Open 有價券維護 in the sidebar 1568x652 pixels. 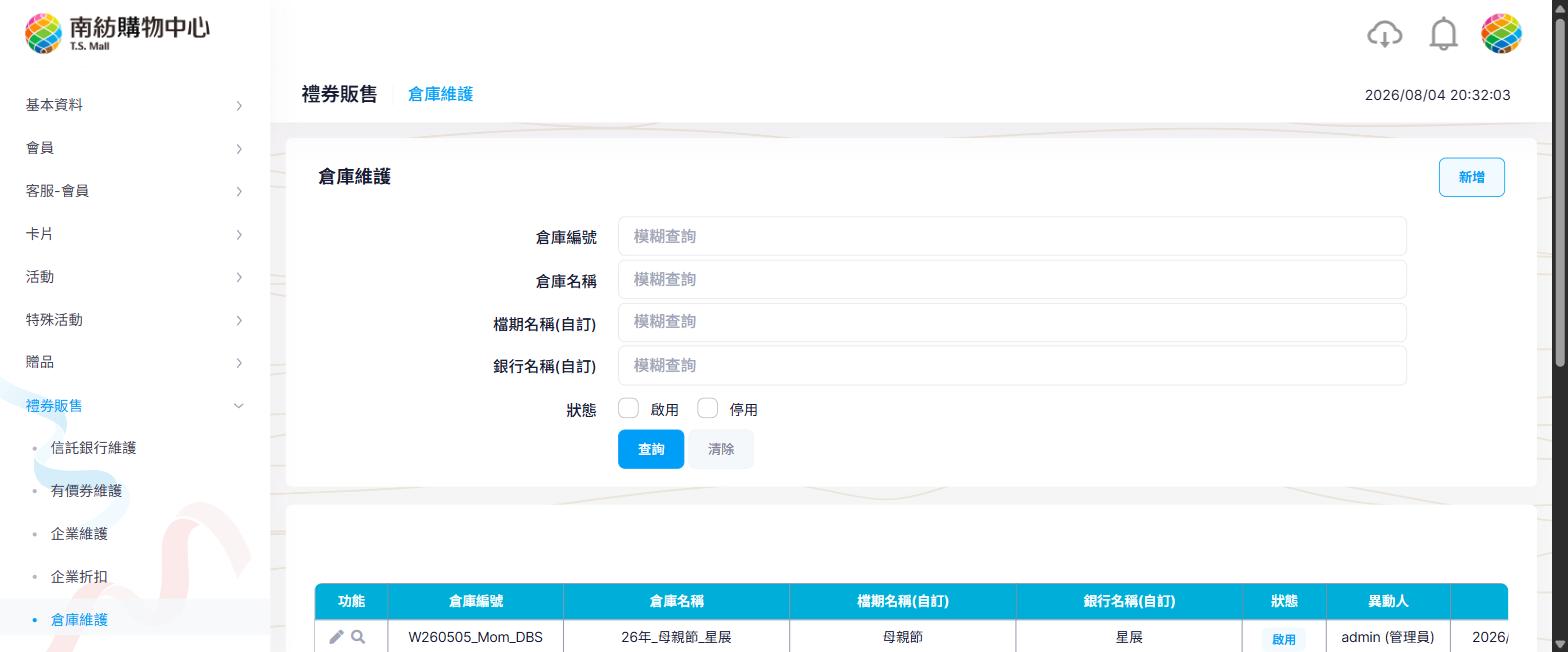86,491
